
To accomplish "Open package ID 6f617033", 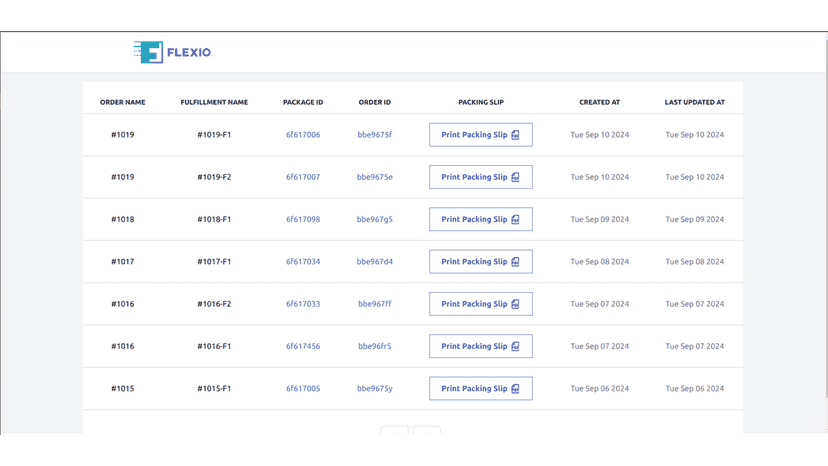I will (303, 304).
